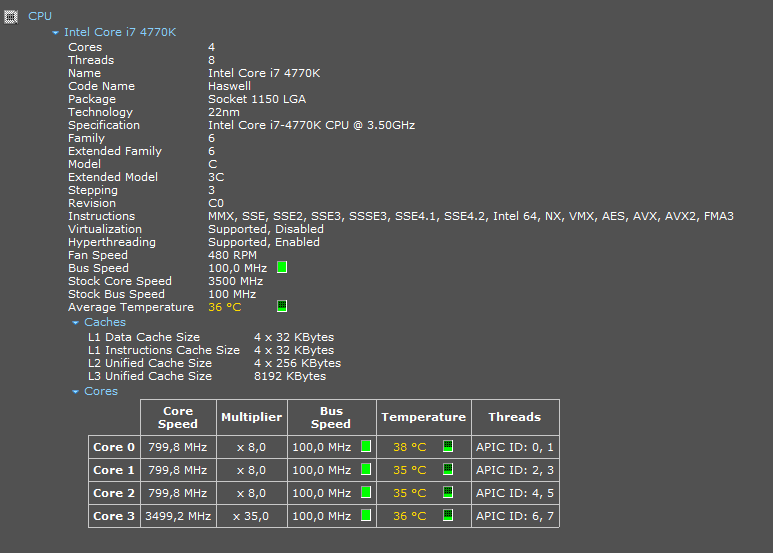
Task: Click Core 1 temperature graph icon
Action: [x=448, y=469]
